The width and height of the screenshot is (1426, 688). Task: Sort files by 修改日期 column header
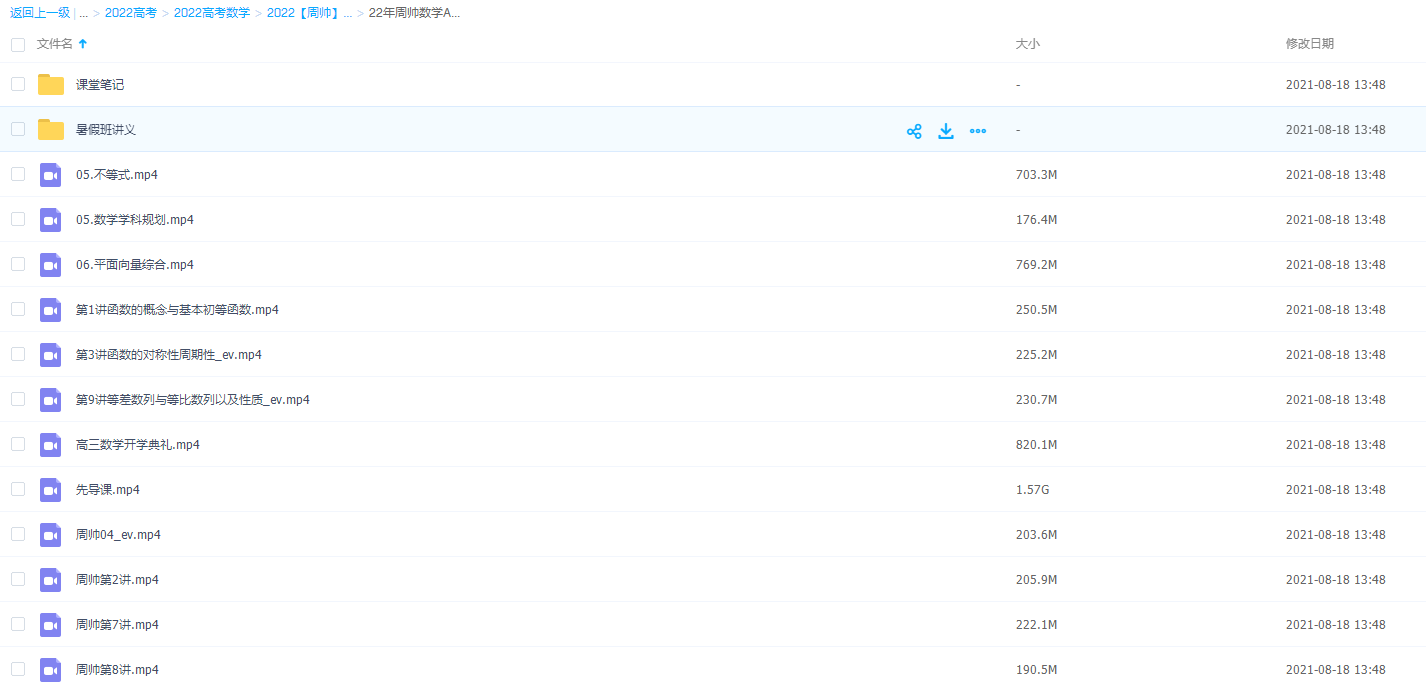point(1309,44)
